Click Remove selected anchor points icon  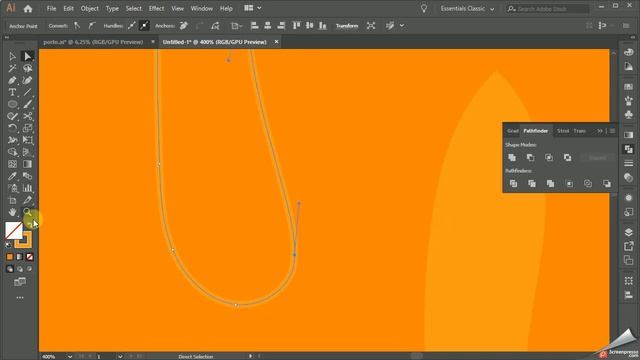pos(184,26)
